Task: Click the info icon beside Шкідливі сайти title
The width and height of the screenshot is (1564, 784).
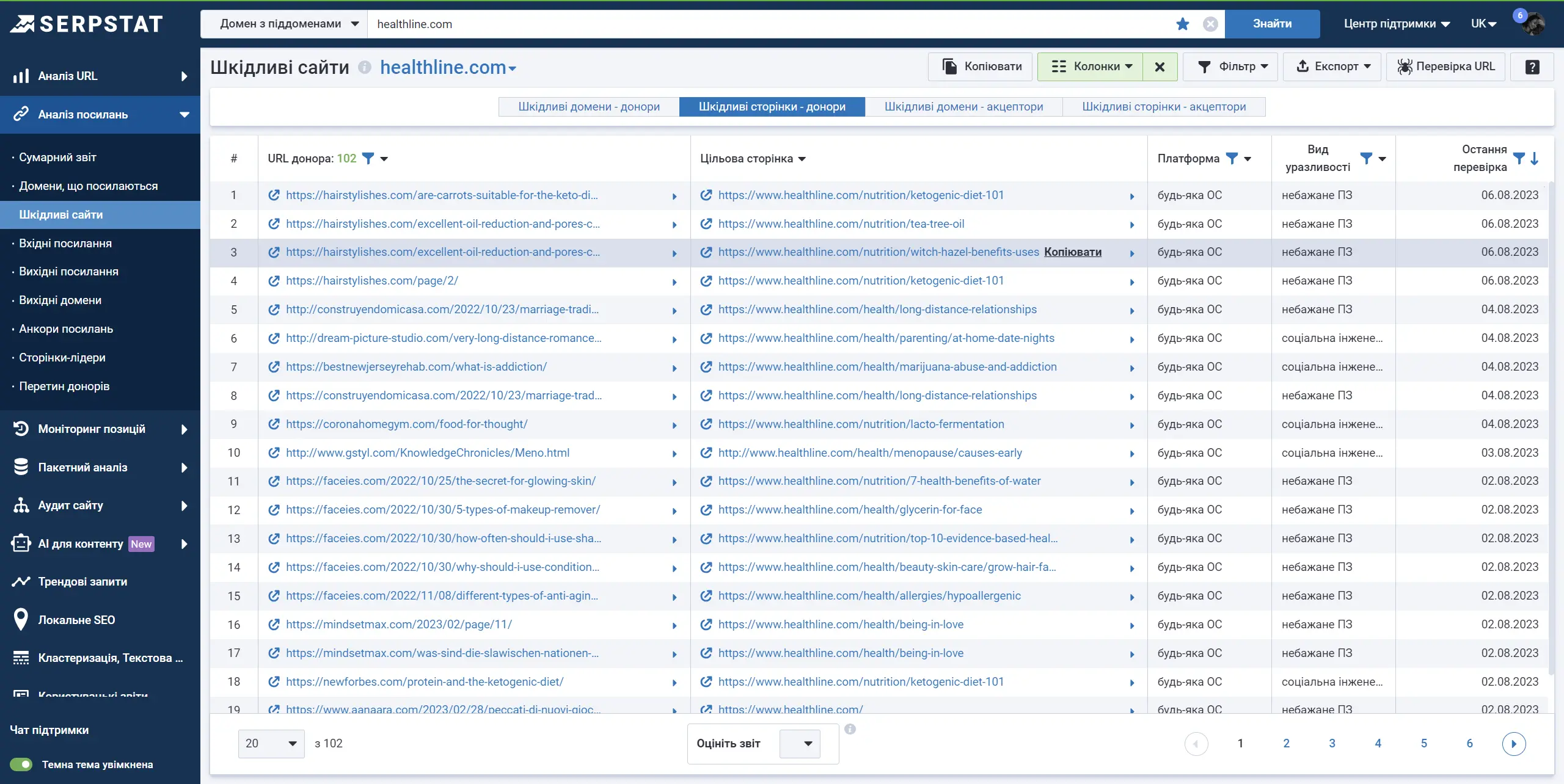Action: coord(365,67)
